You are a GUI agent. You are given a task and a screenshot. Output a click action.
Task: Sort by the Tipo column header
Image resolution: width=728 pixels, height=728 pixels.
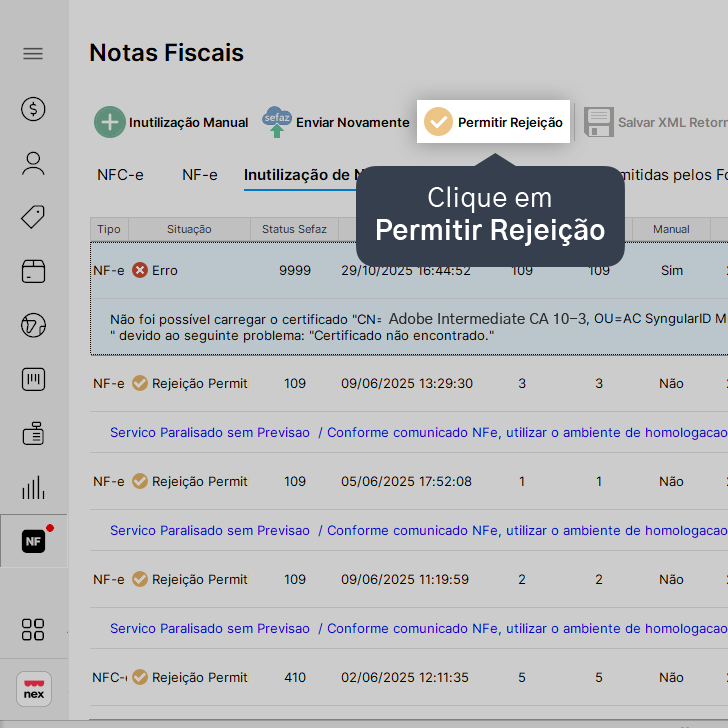point(109,229)
